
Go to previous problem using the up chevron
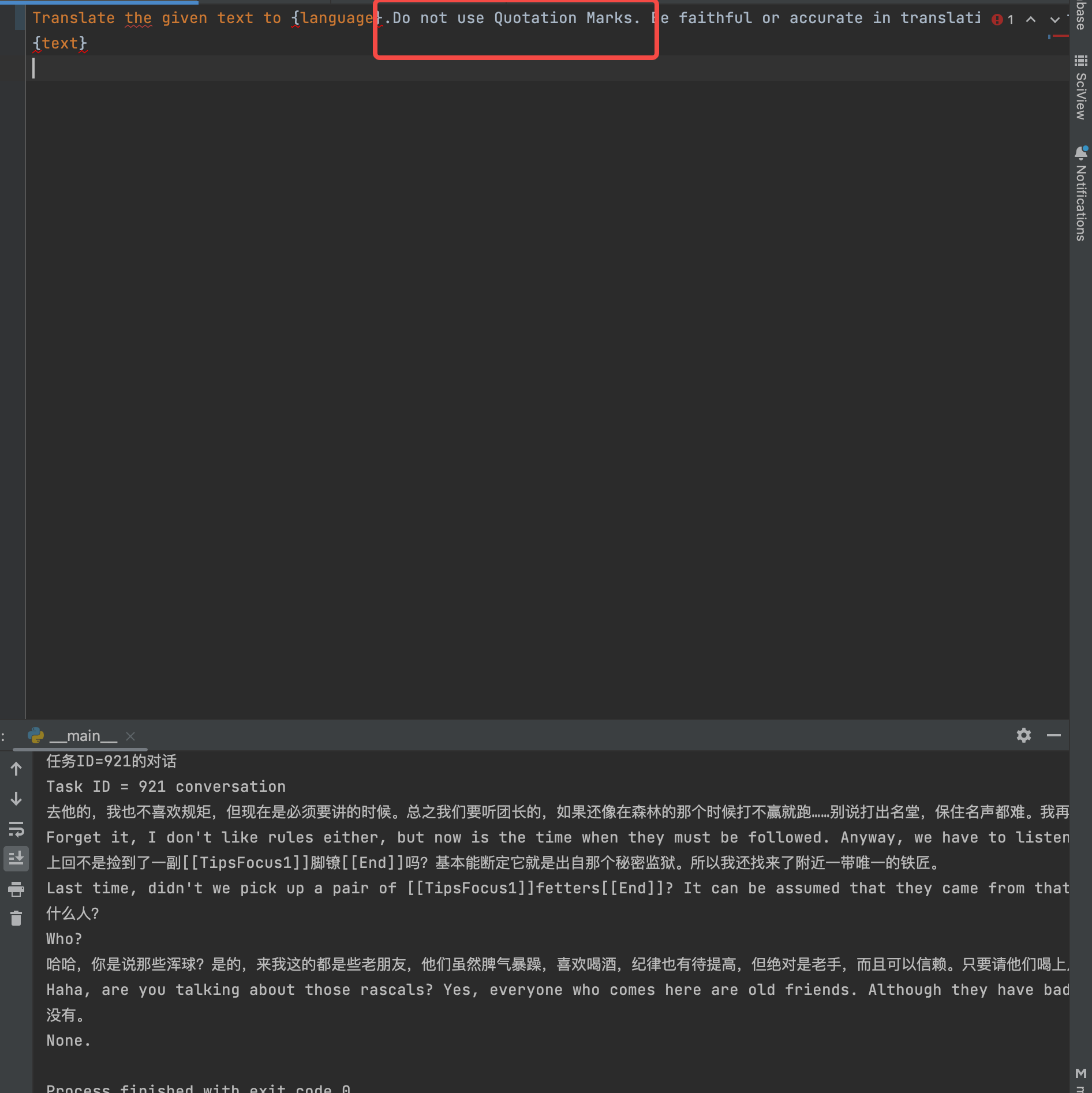tap(1030, 19)
